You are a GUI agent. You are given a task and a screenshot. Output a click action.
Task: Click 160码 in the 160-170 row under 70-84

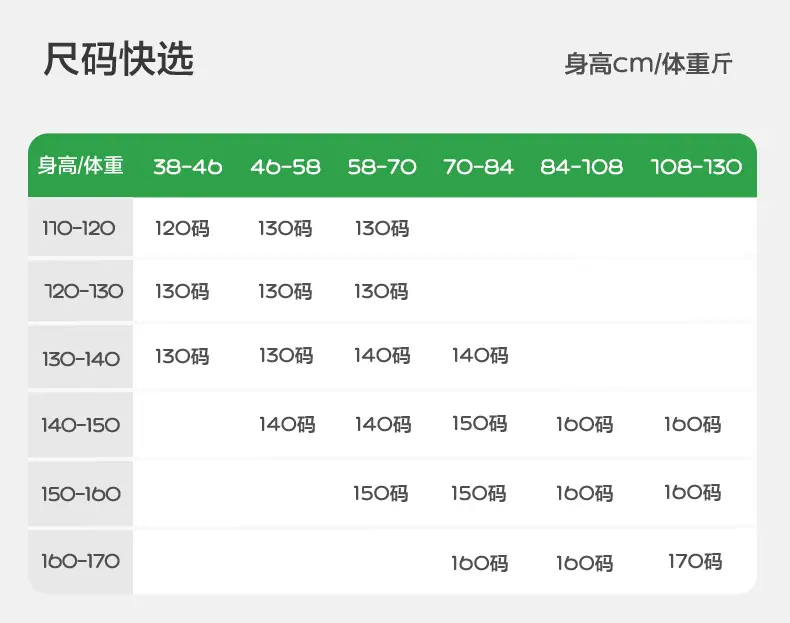click(480, 563)
